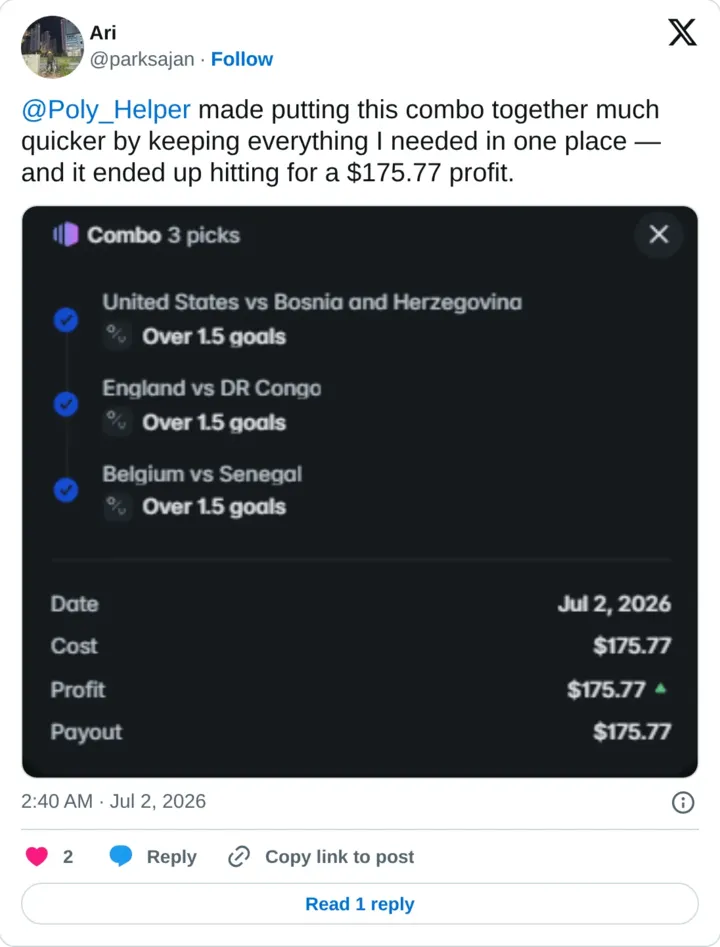This screenshot has width=720, height=947.
Task: Click percent icon beside first Over 1.5 goals
Action: (117, 335)
